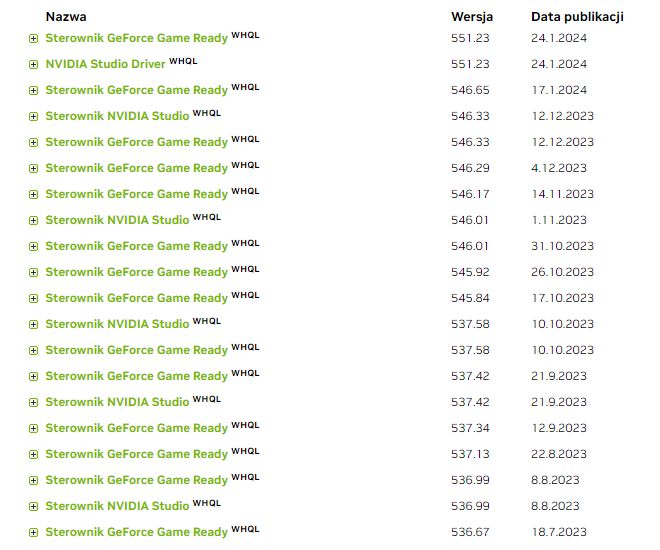Expand the GeForce Game Ready 551.23 row
Viewport: 660px width, 550px height.
click(x=33, y=39)
